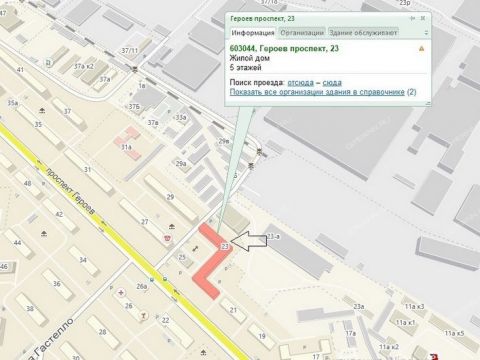Screen dimensions: 480x360
Task: Open Показать все организации здания в справочнике
Action: tap(317, 92)
